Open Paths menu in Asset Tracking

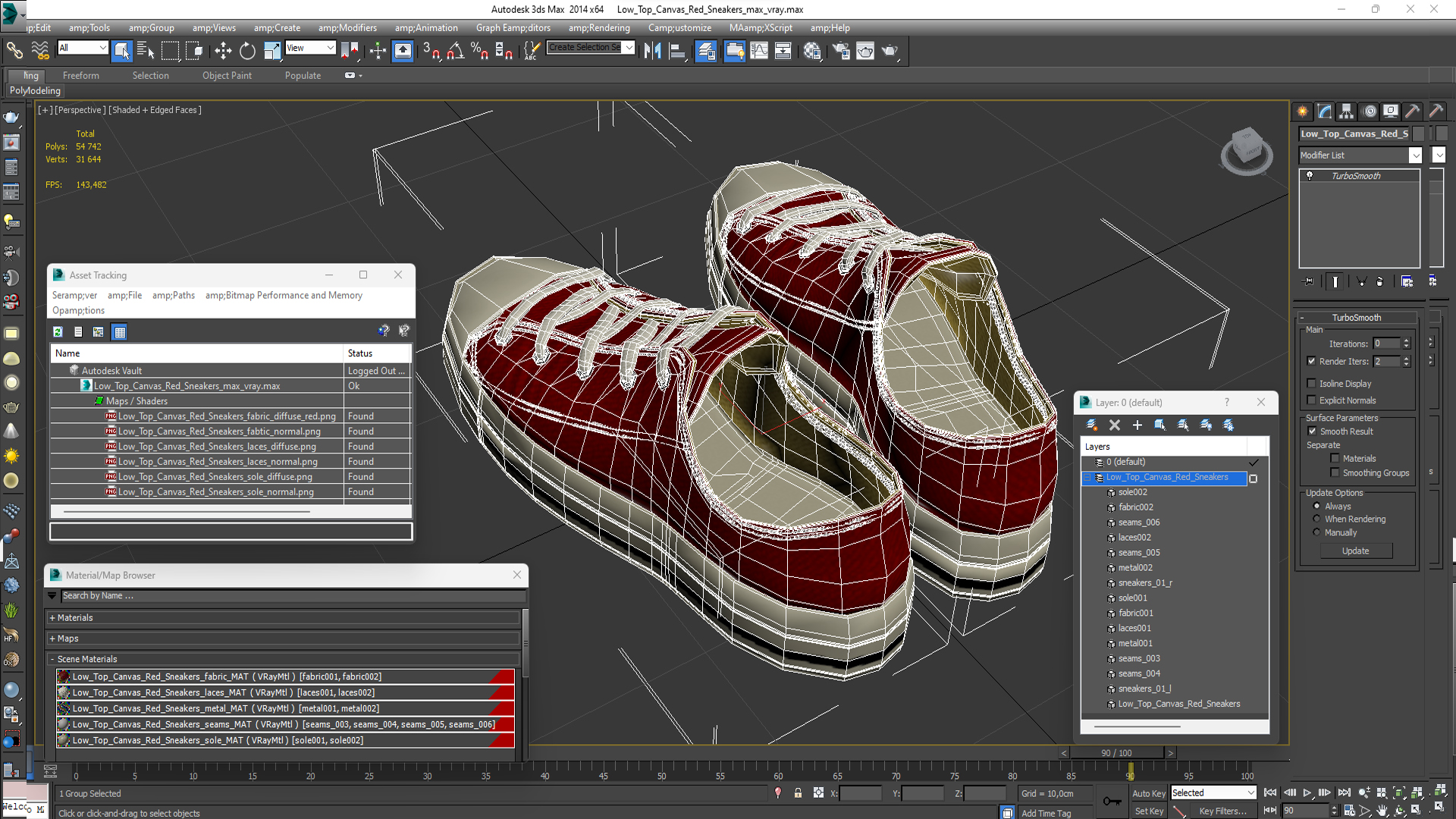tap(174, 295)
